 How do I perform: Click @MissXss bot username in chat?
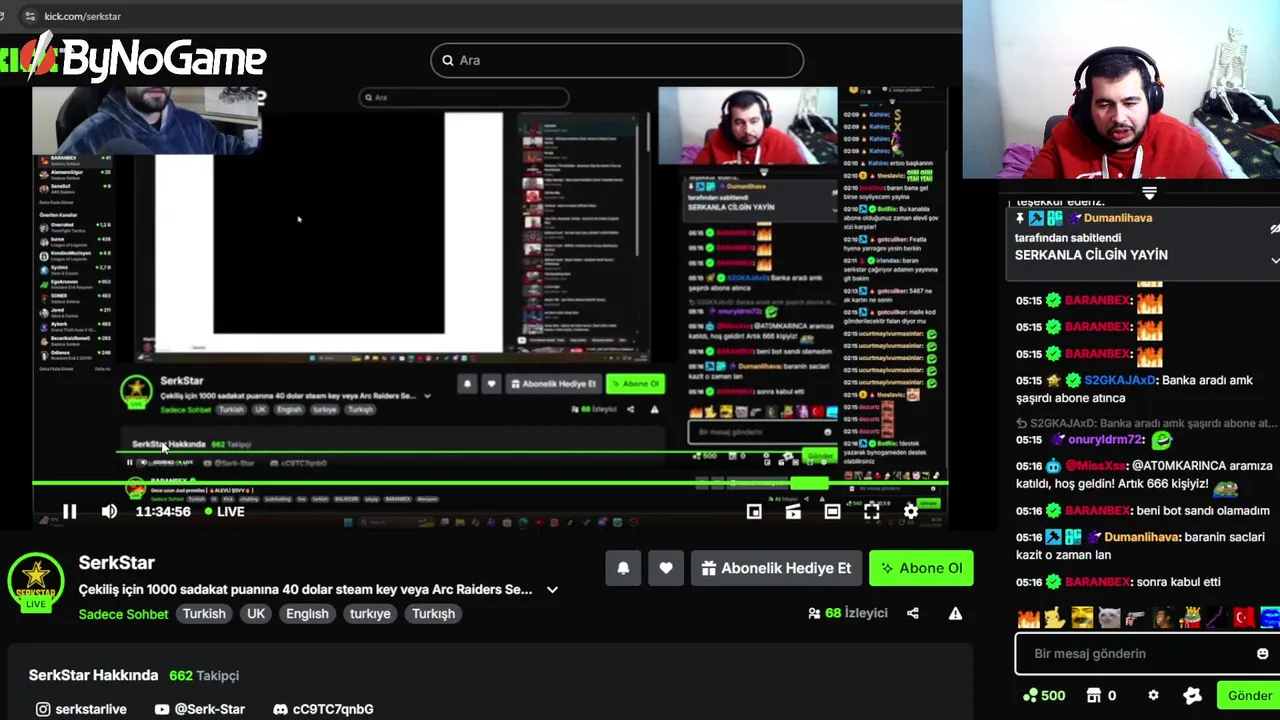coord(1095,466)
